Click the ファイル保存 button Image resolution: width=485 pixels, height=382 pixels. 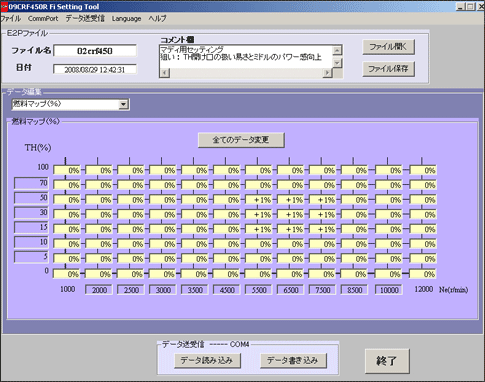coord(388,69)
